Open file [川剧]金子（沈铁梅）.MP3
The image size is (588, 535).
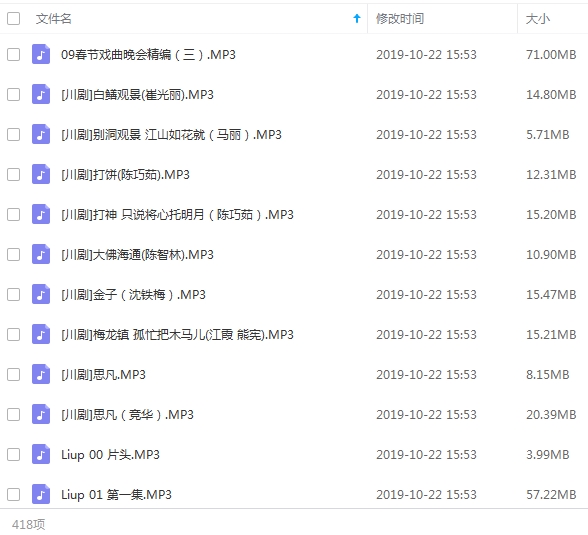click(133, 295)
